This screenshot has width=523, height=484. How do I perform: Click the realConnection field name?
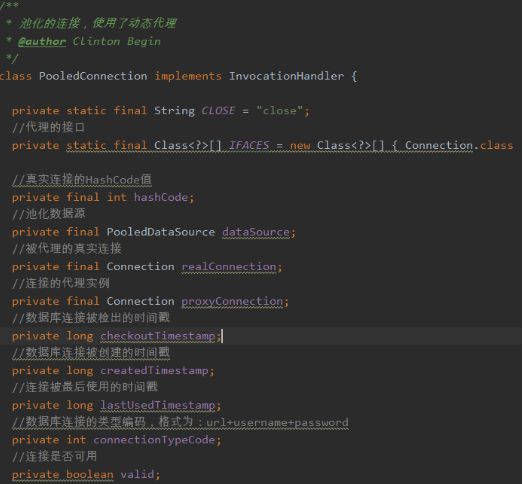click(229, 267)
